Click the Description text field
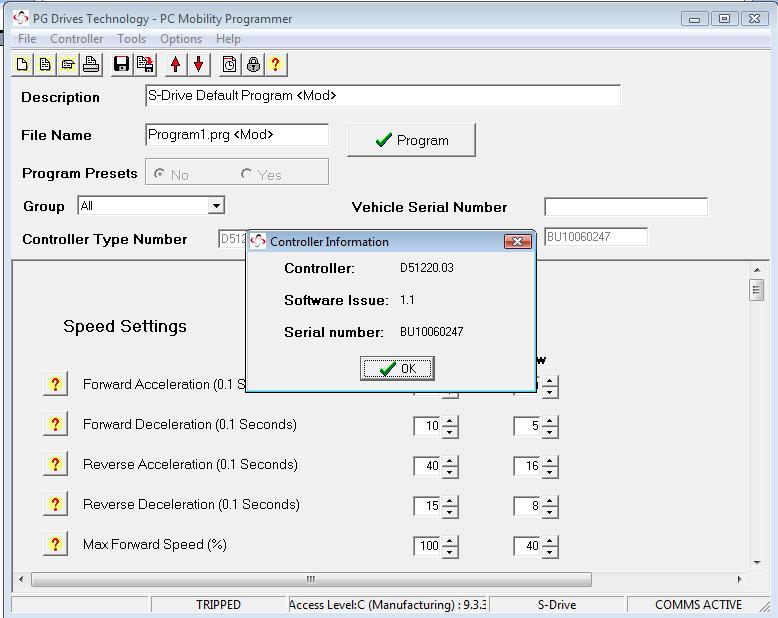The image size is (778, 618). 383,95
